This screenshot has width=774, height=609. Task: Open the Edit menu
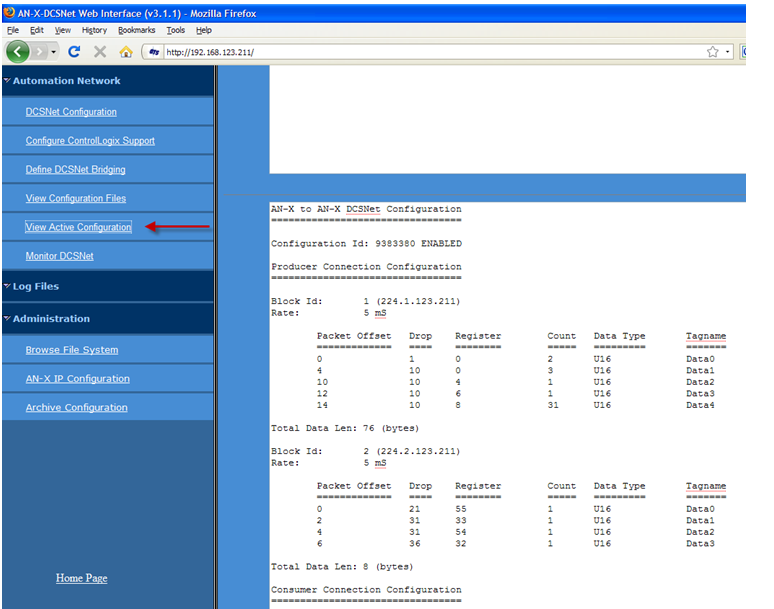tap(37, 30)
